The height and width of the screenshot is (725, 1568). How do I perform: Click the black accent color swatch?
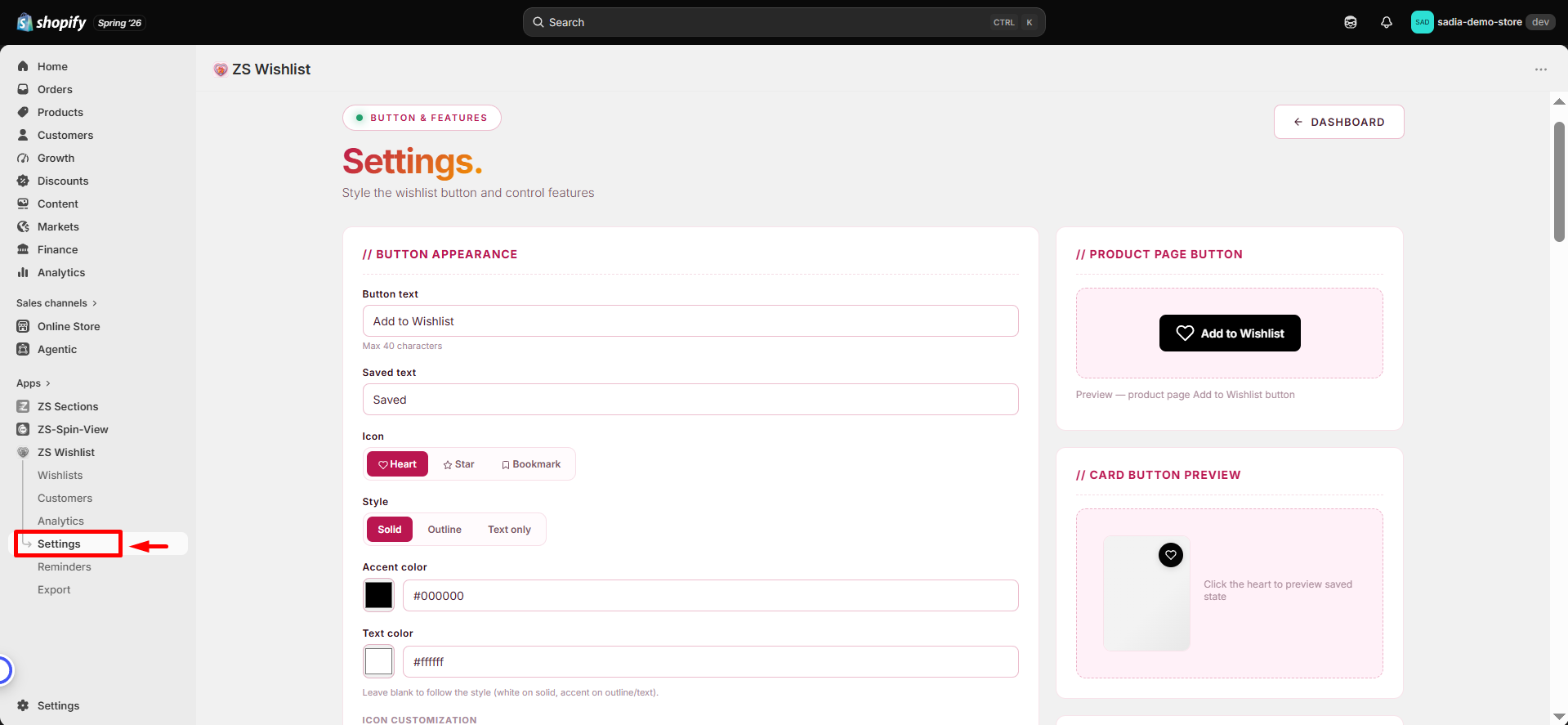(x=378, y=595)
